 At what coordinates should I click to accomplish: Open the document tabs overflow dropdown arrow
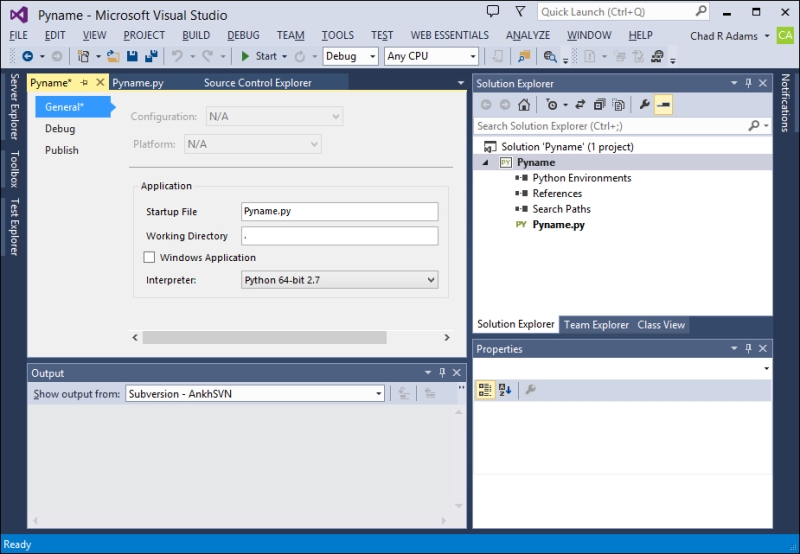[461, 83]
